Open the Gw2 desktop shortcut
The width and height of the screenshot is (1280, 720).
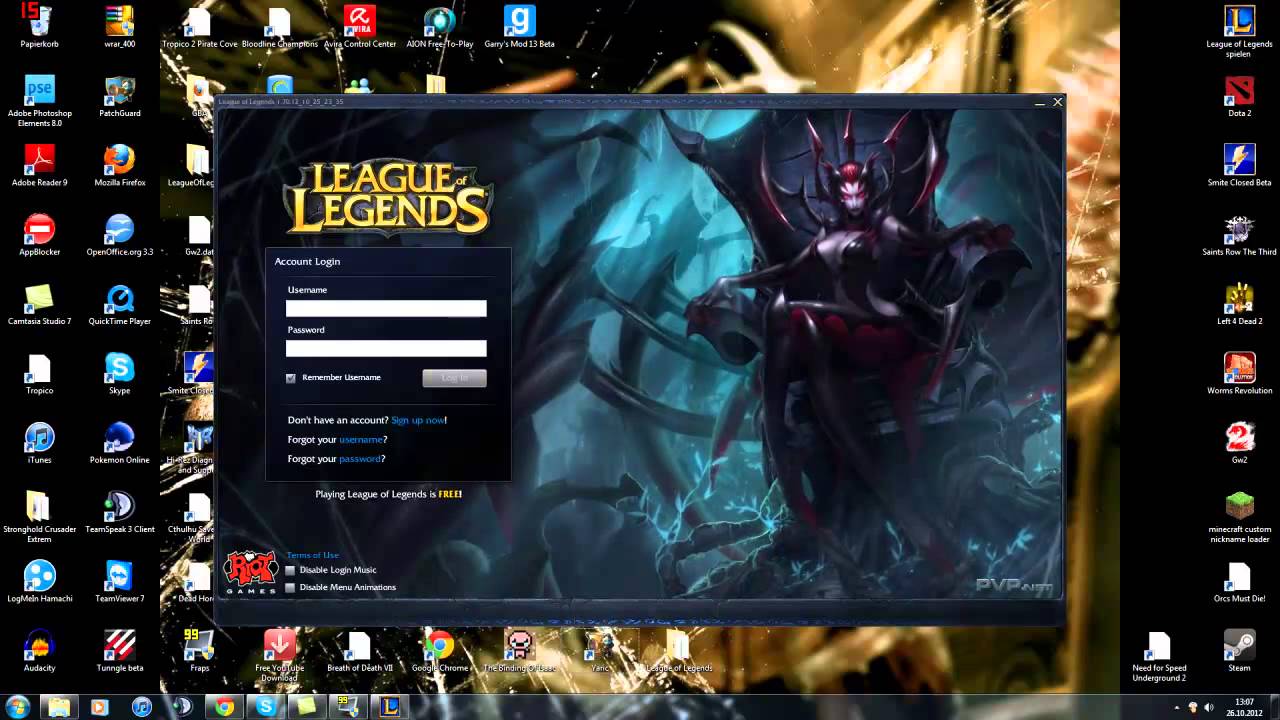[x=1239, y=442]
